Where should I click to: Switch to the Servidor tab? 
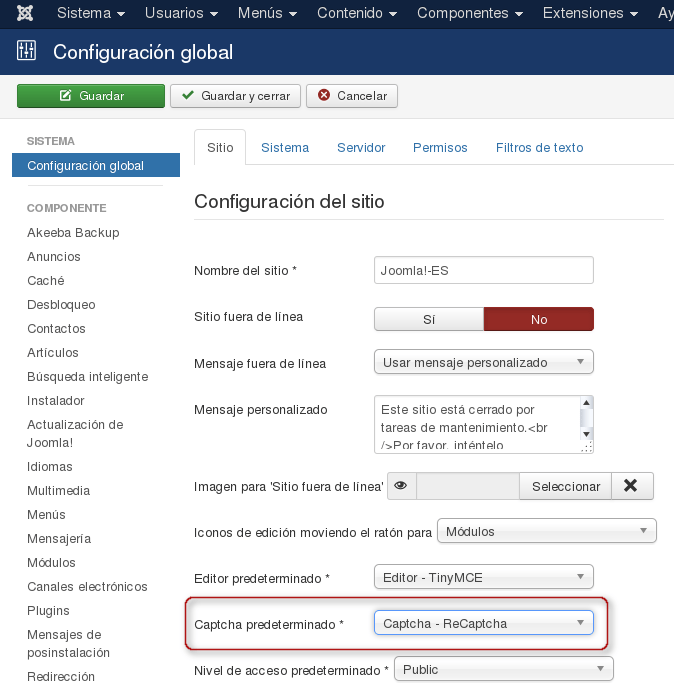[x=361, y=148]
